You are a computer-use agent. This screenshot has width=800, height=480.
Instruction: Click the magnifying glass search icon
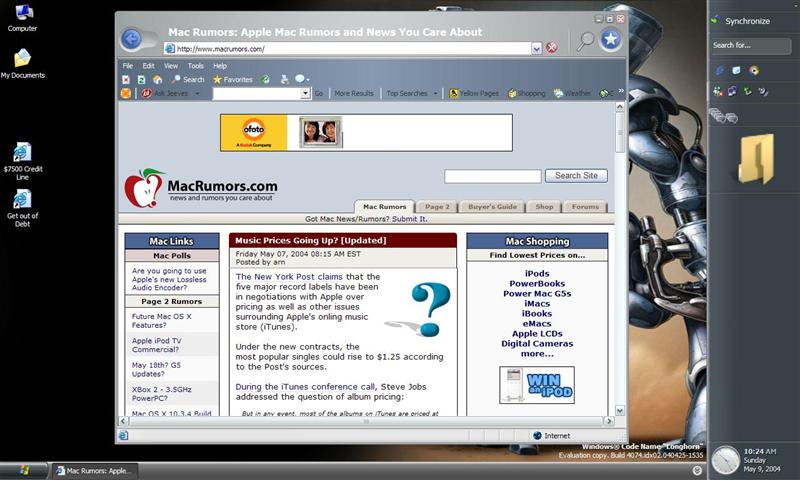(x=585, y=41)
